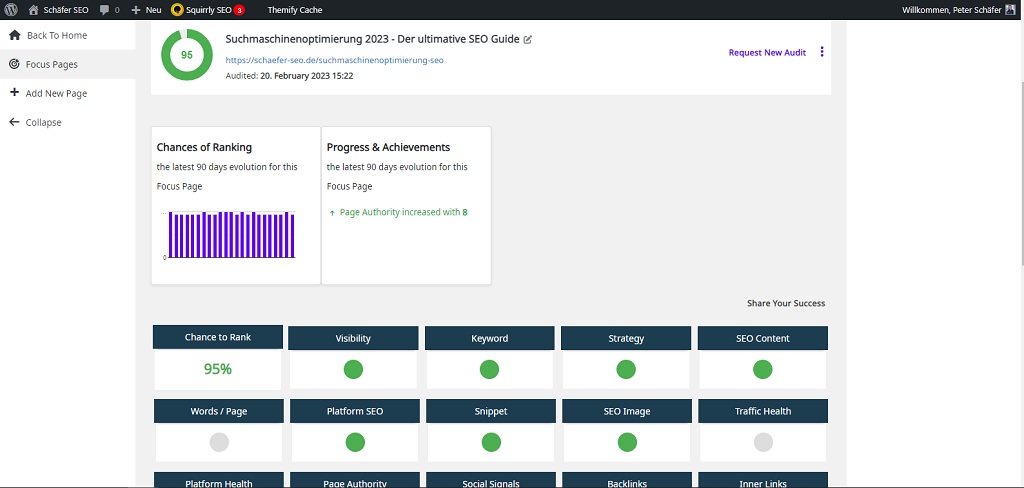Select Add New Page in sidebar
Viewport: 1024px width, 488px height.
pos(56,93)
